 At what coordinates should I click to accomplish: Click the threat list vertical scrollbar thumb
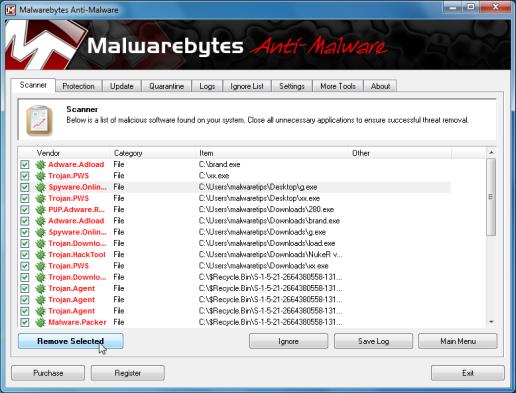tap(491, 197)
